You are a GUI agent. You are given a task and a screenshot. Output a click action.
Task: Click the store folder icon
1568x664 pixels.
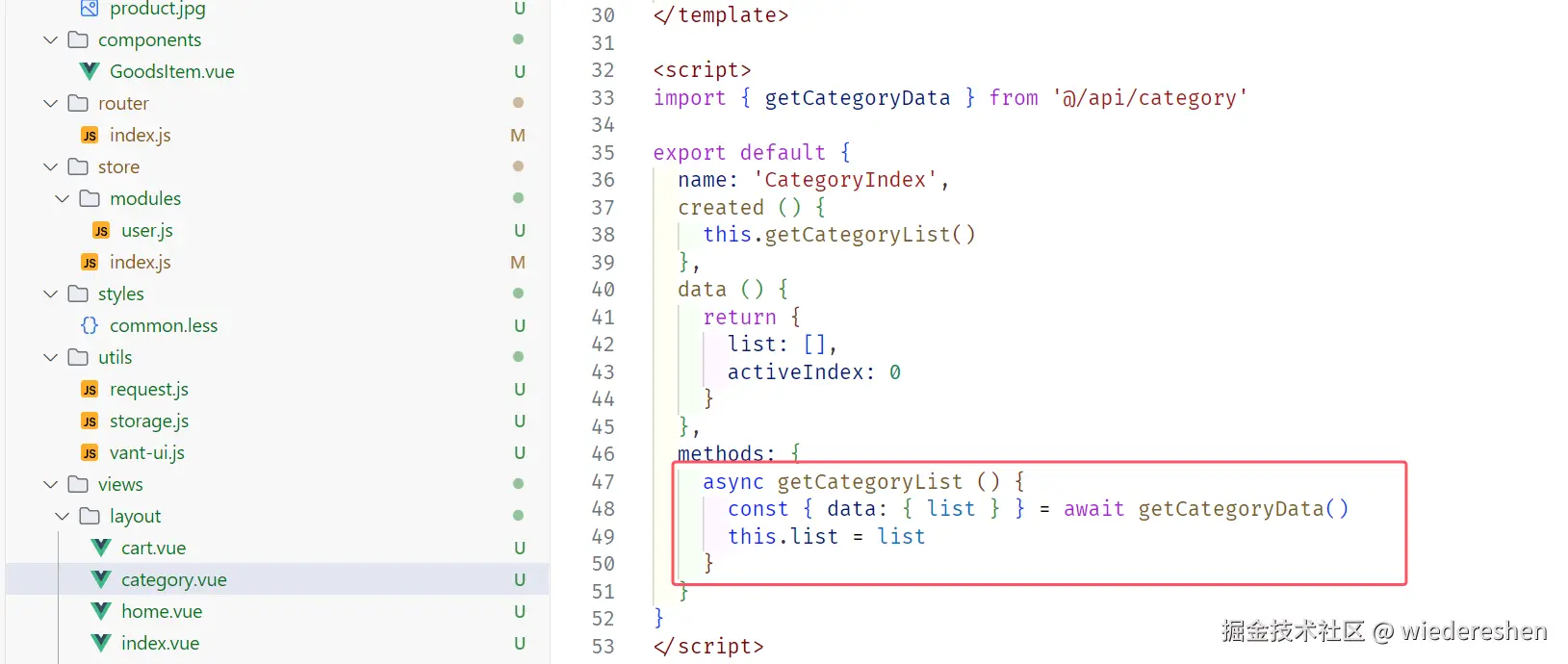click(79, 166)
